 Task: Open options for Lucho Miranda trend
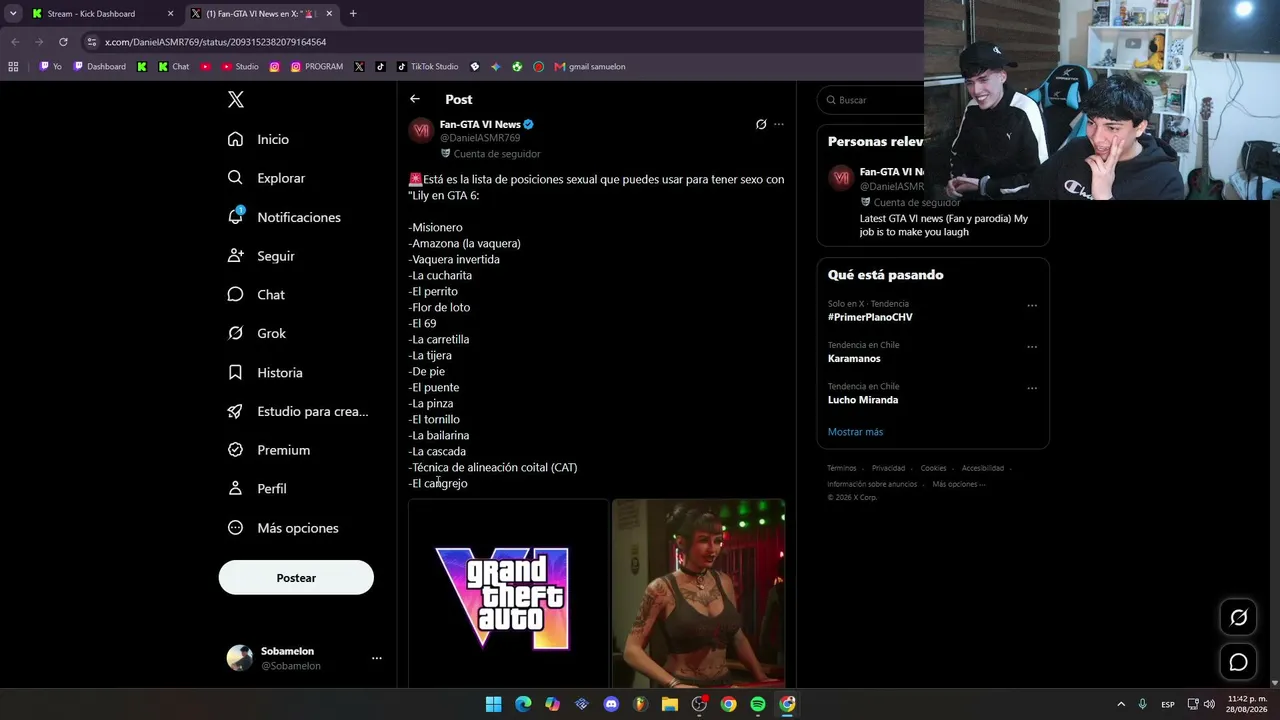click(x=1032, y=388)
